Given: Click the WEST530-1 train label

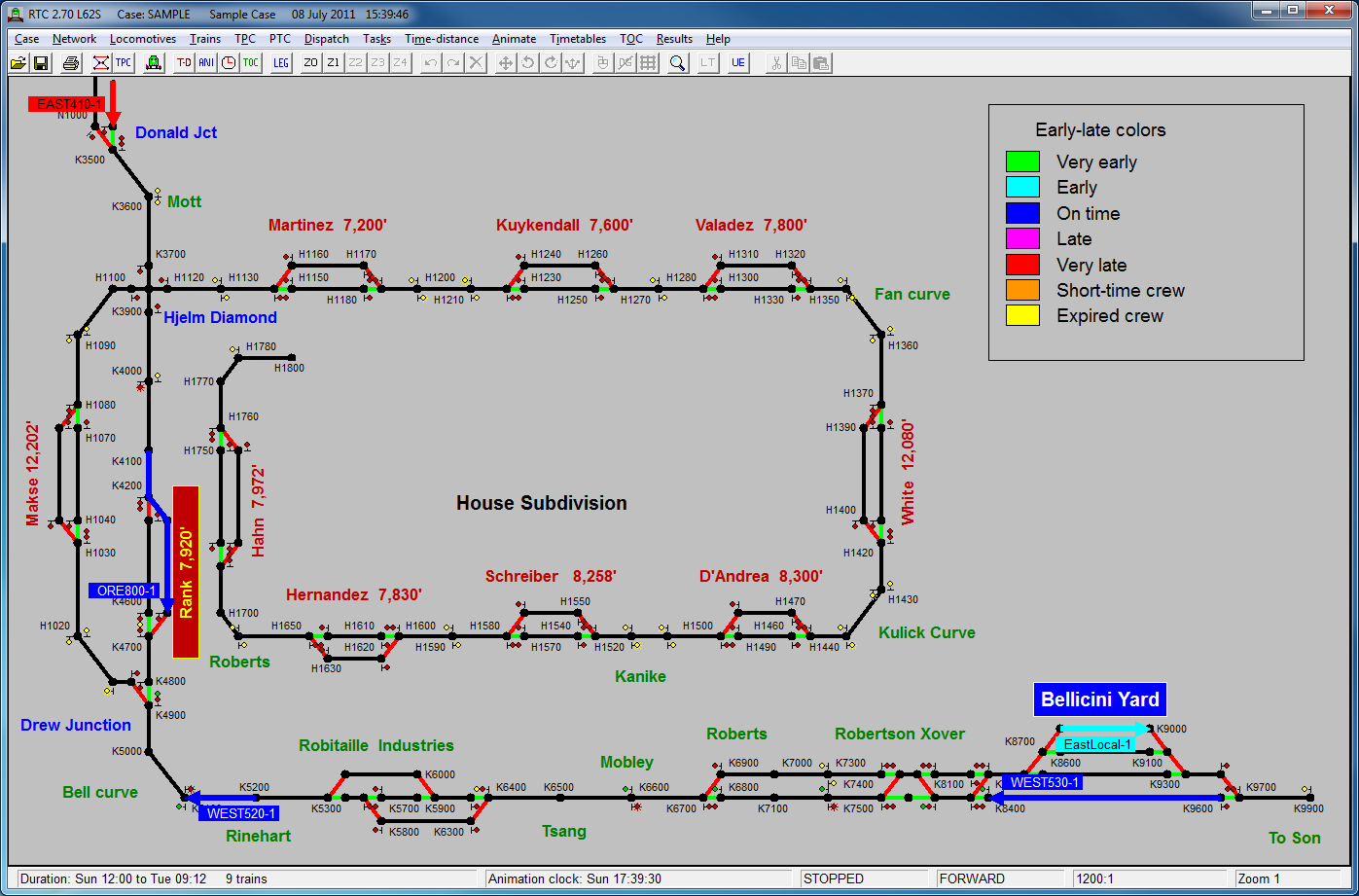Looking at the screenshot, I should pos(1044,782).
